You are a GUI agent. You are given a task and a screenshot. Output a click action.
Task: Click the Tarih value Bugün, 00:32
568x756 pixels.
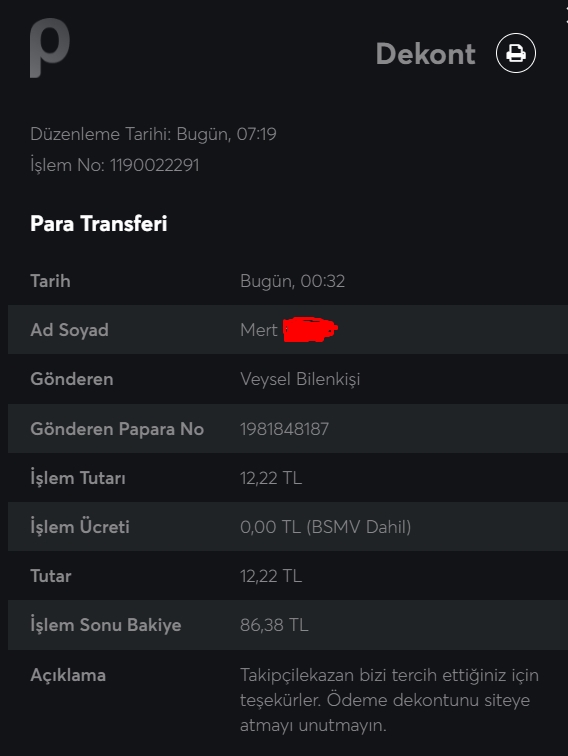click(x=292, y=281)
